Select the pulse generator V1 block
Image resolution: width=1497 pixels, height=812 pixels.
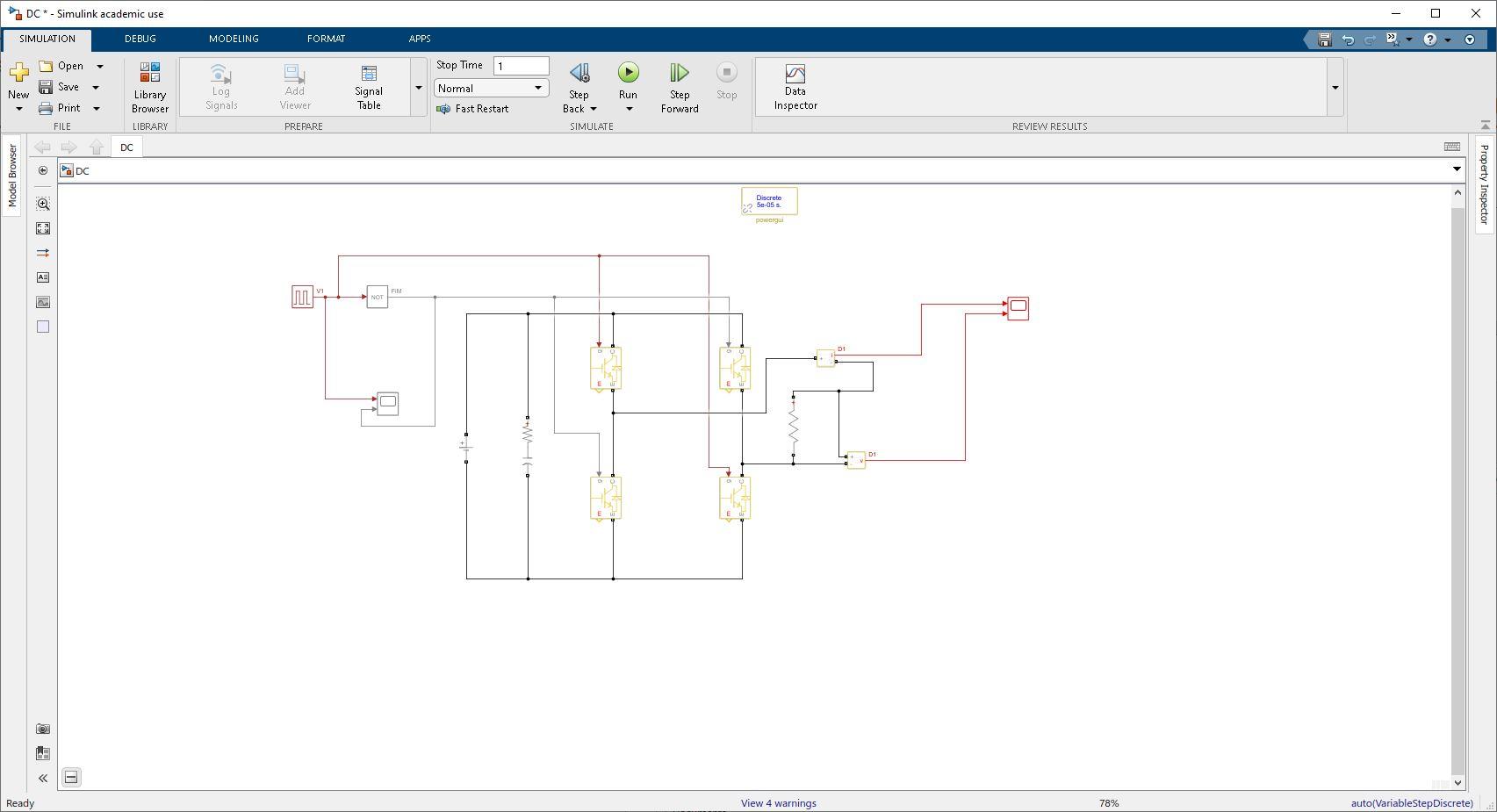tap(302, 297)
